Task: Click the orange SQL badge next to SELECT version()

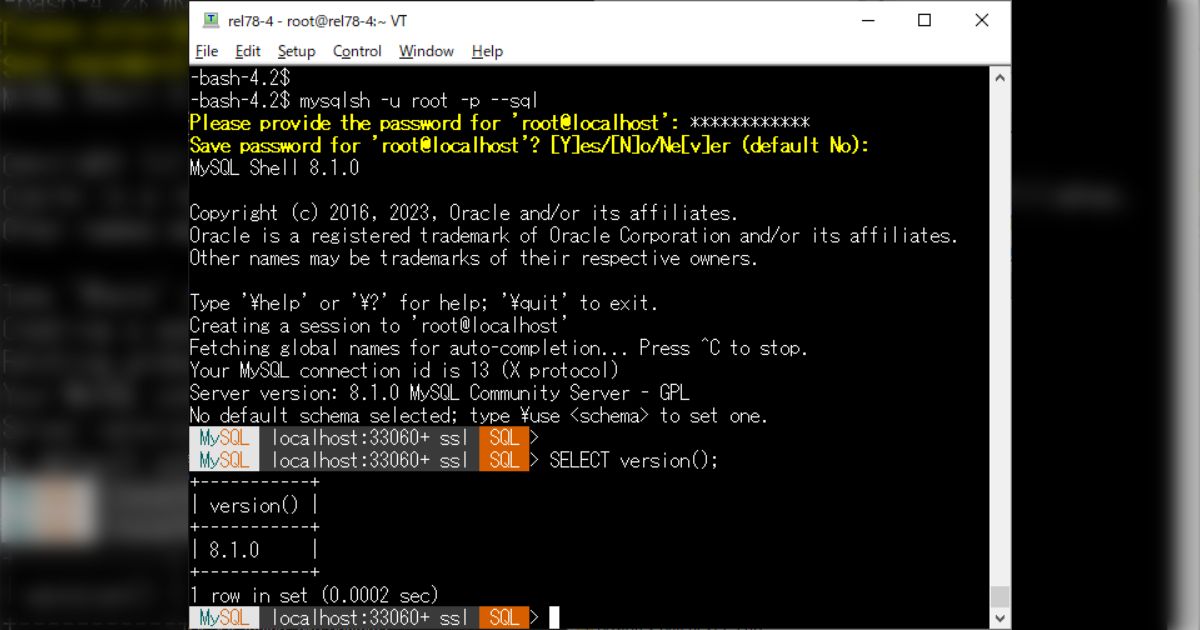Action: [x=504, y=460]
